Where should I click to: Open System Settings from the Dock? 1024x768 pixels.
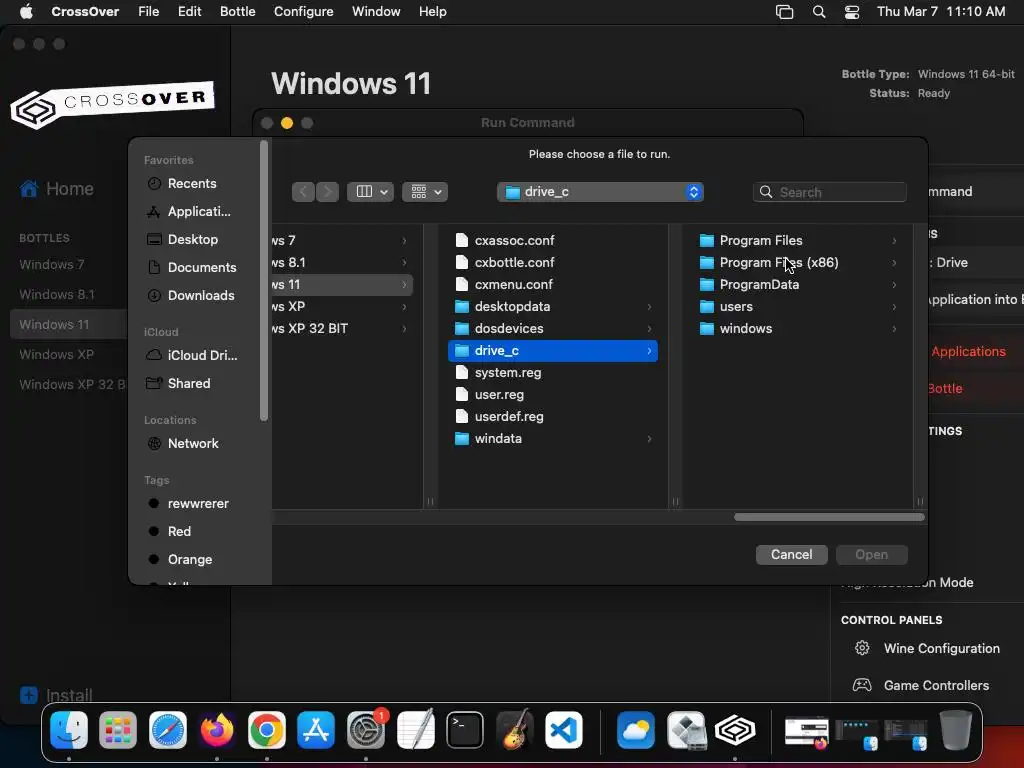click(366, 730)
